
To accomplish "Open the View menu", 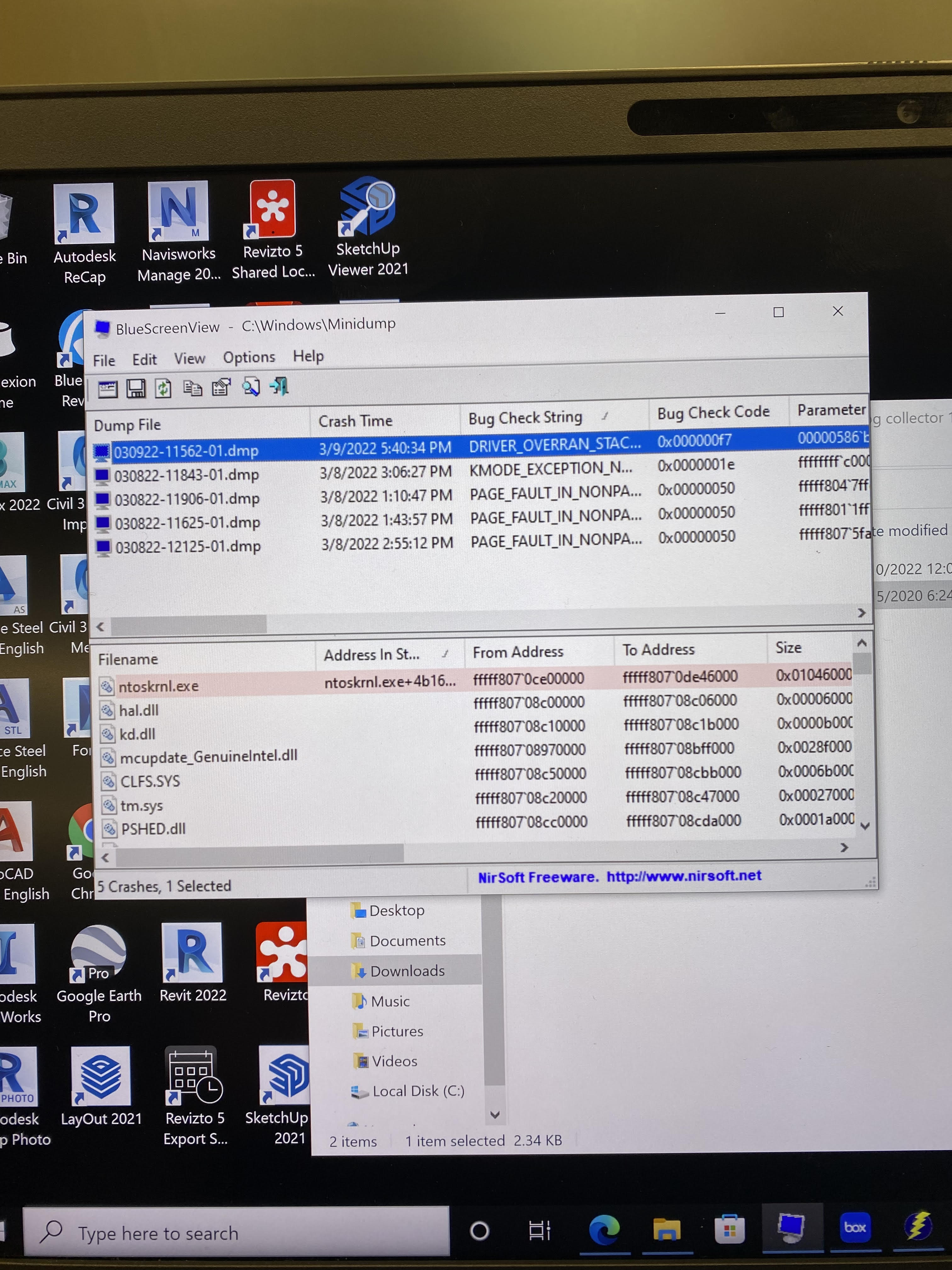I will pyautogui.click(x=189, y=358).
